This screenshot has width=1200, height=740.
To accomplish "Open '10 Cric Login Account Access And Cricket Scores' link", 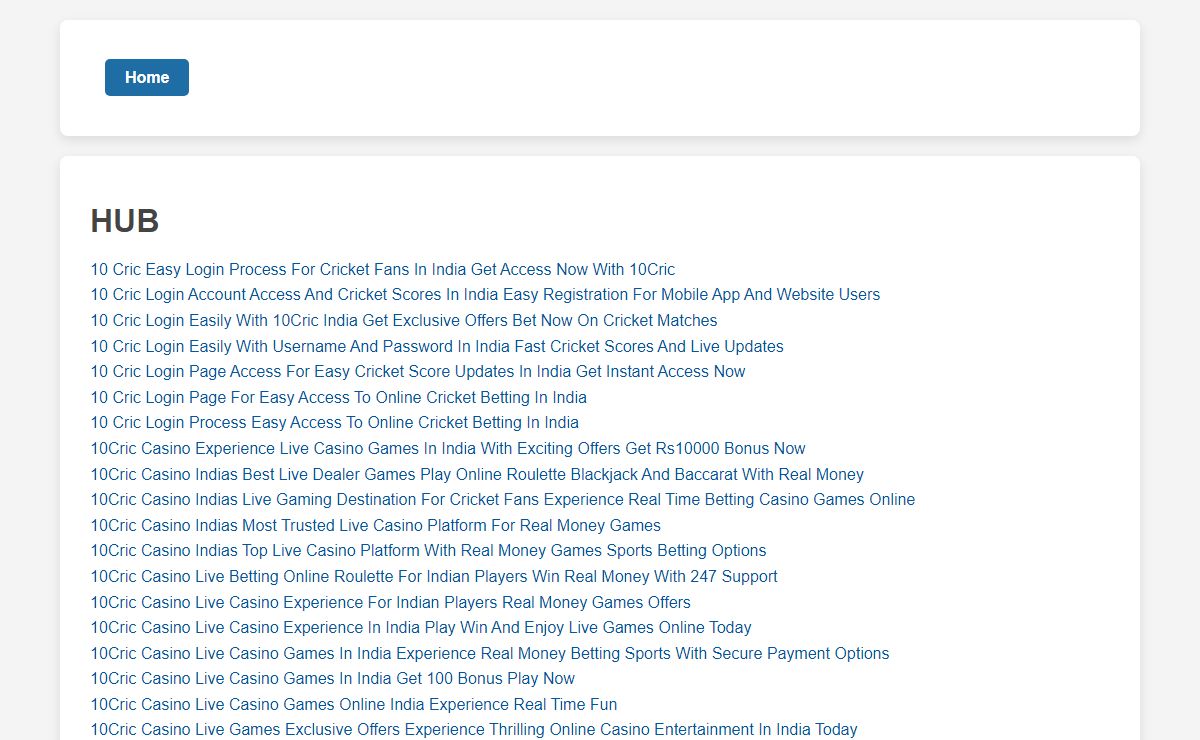I will coord(485,294).
